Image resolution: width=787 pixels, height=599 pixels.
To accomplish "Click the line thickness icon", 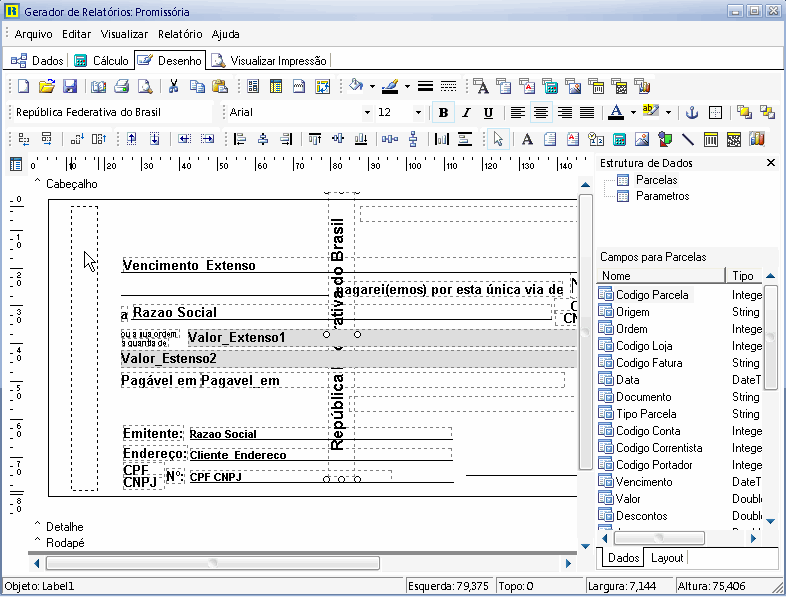I will (x=425, y=86).
